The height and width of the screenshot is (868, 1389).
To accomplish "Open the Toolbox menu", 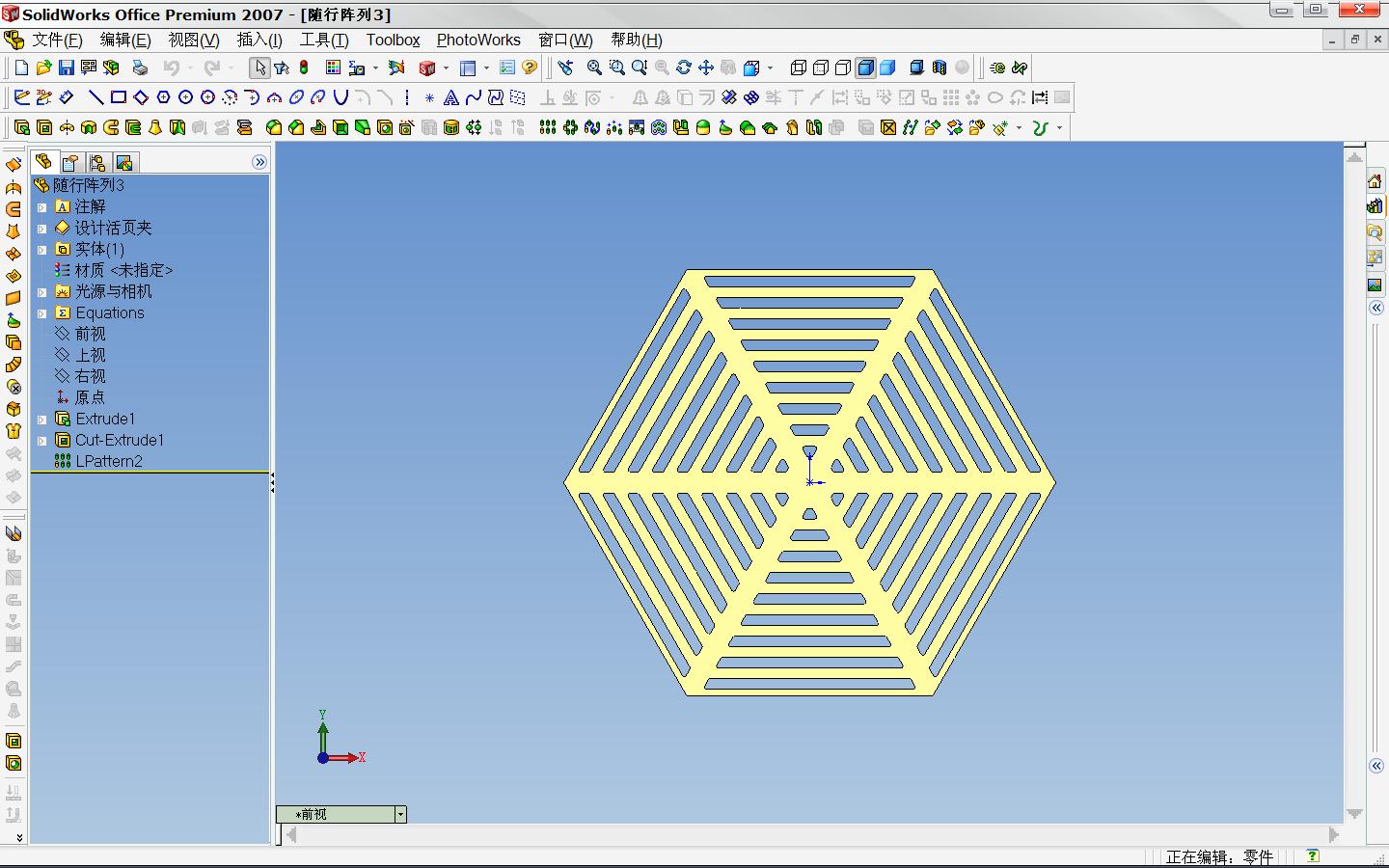I will (393, 40).
